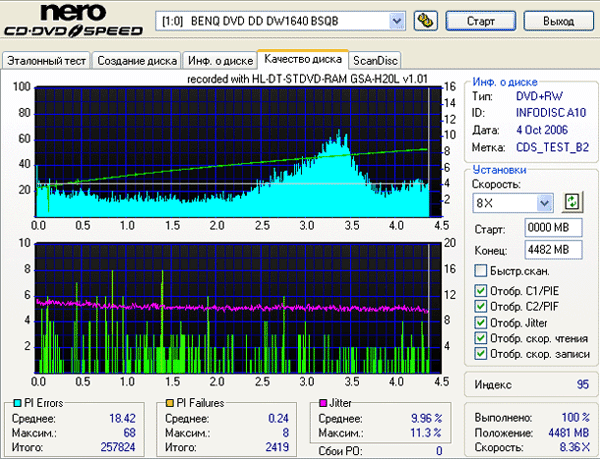This screenshot has width=600, height=459.
Task: Click the yellow PI Failures legend square
Action: 172,402
